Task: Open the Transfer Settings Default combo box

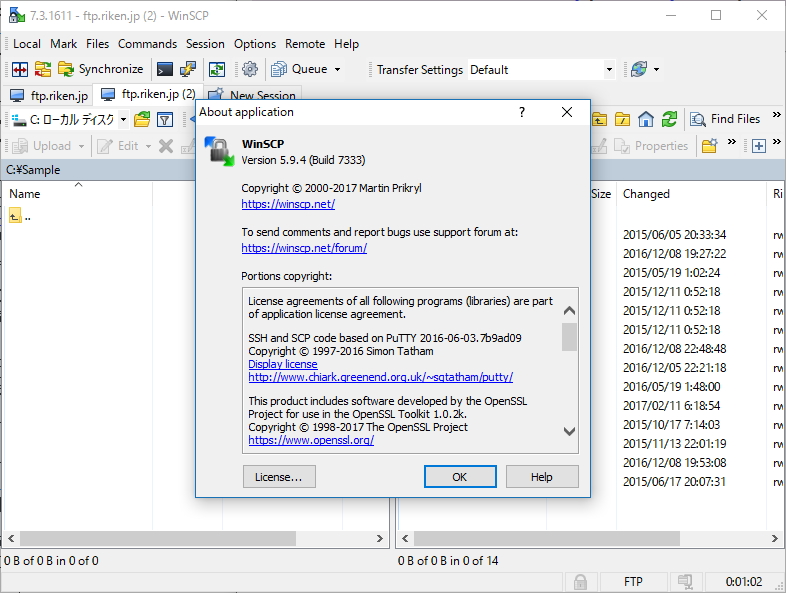Action: (541, 70)
